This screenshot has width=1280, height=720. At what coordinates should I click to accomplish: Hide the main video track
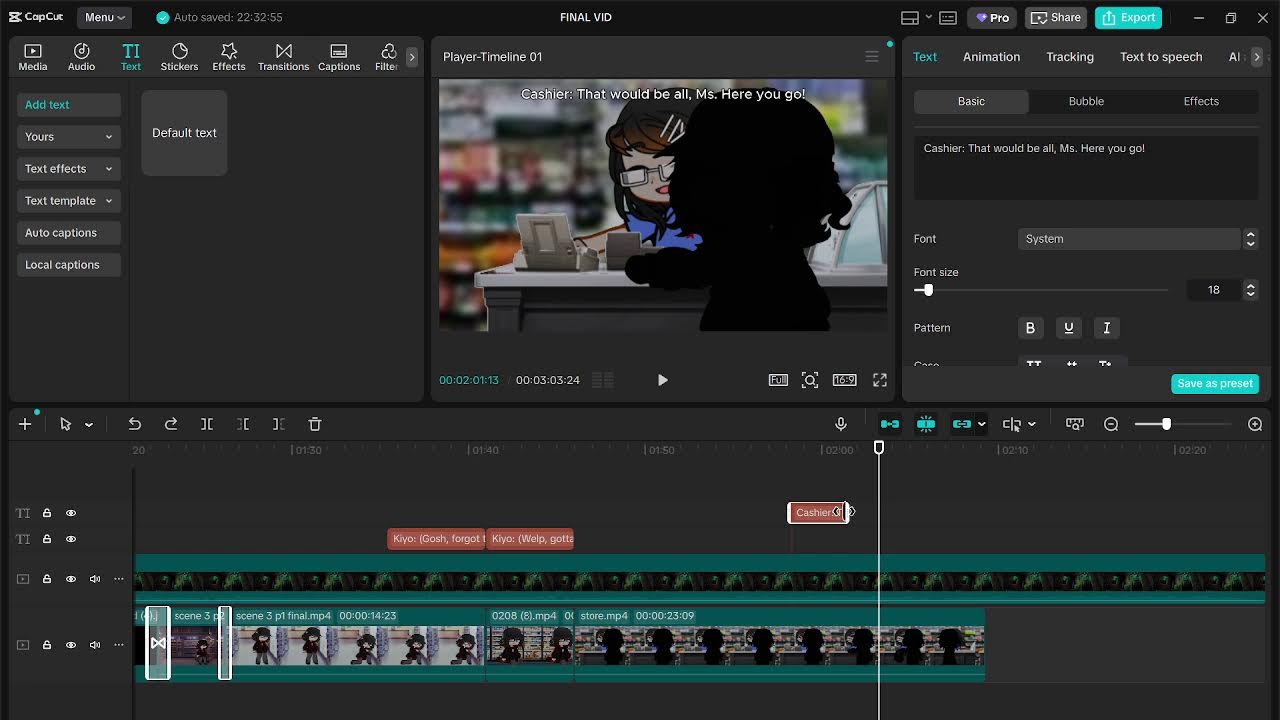(71, 645)
